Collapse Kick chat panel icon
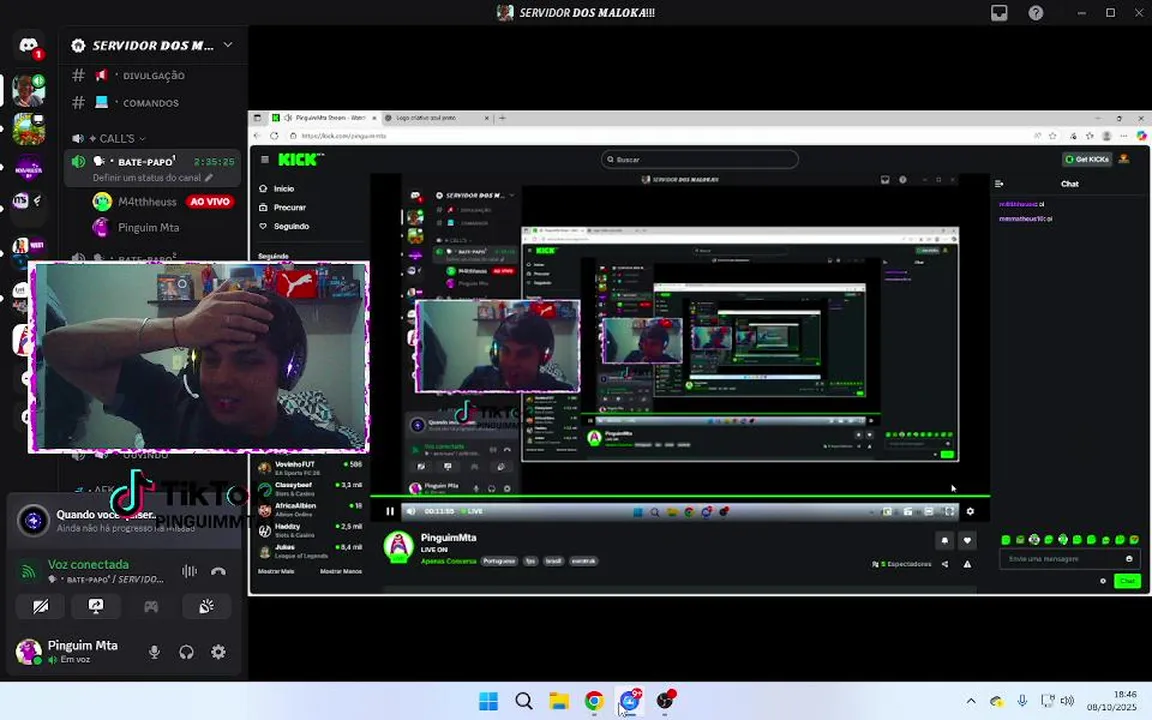 (x=999, y=184)
